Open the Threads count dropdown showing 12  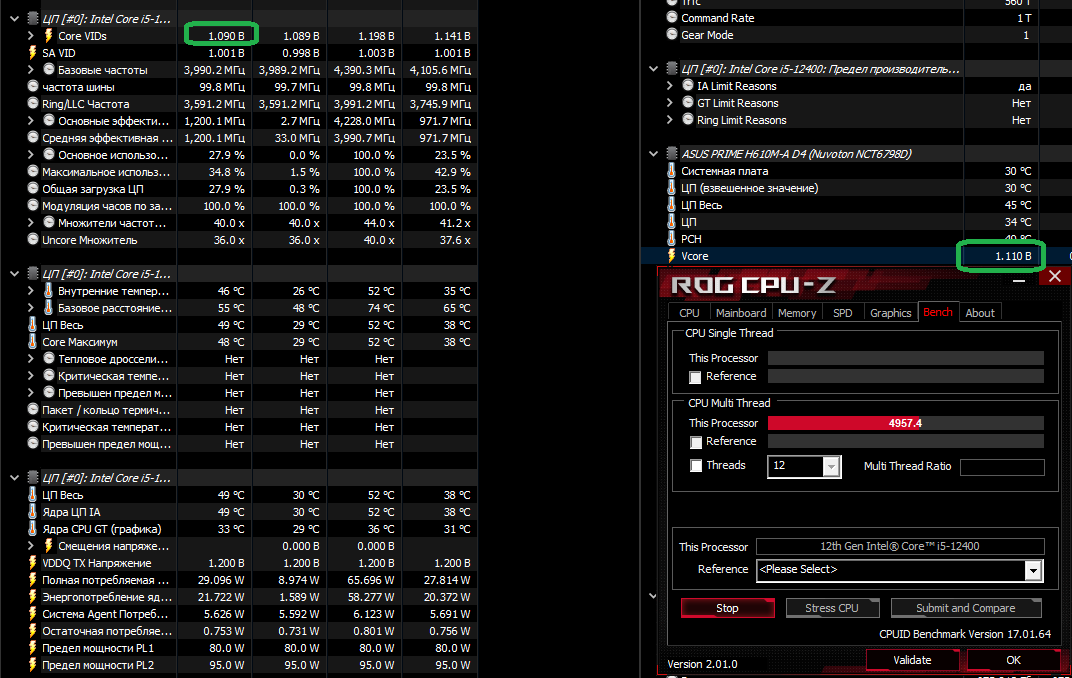pyautogui.click(x=831, y=466)
